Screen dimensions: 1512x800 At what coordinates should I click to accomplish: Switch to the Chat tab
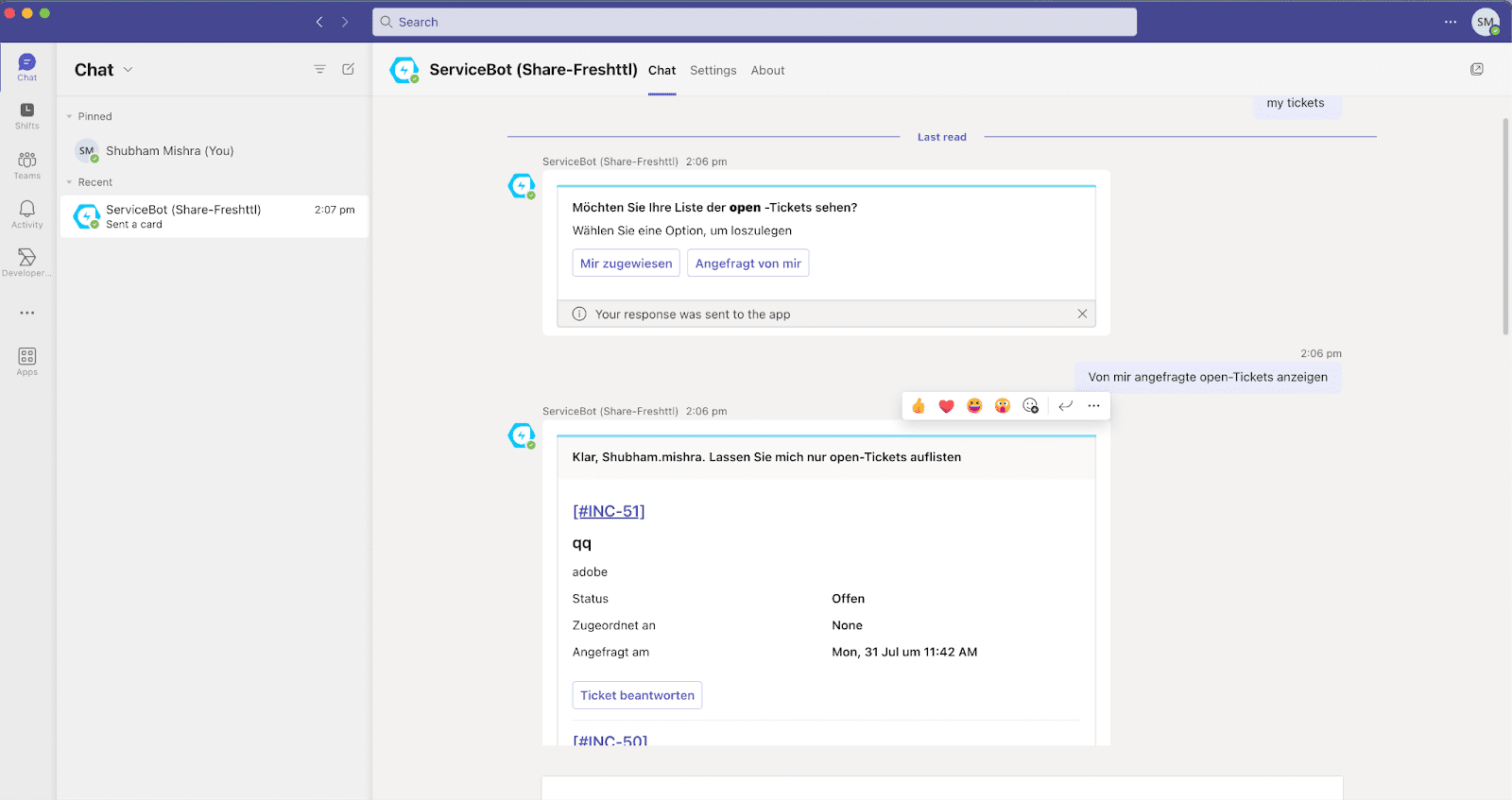662,70
